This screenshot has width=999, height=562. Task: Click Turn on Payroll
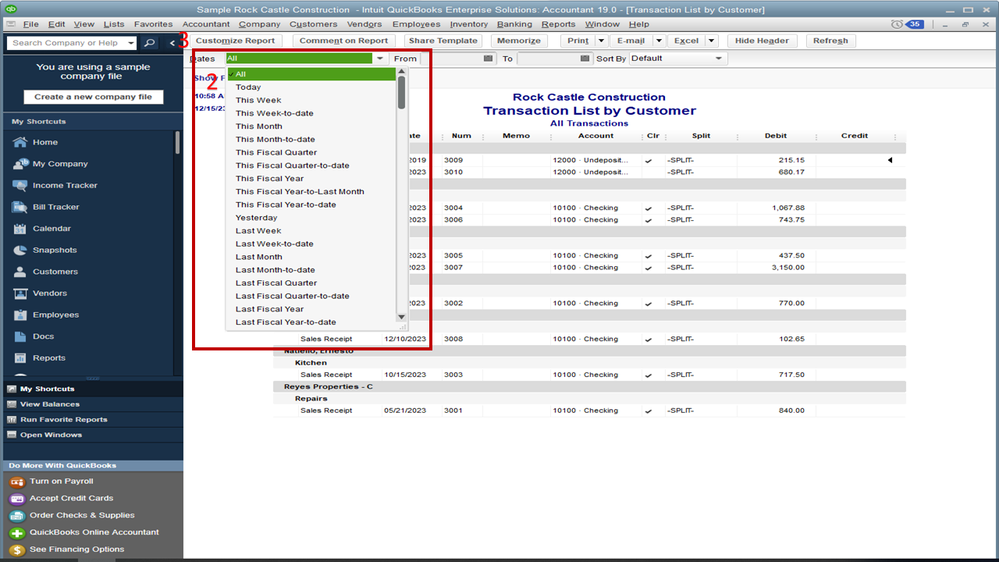click(x=61, y=481)
